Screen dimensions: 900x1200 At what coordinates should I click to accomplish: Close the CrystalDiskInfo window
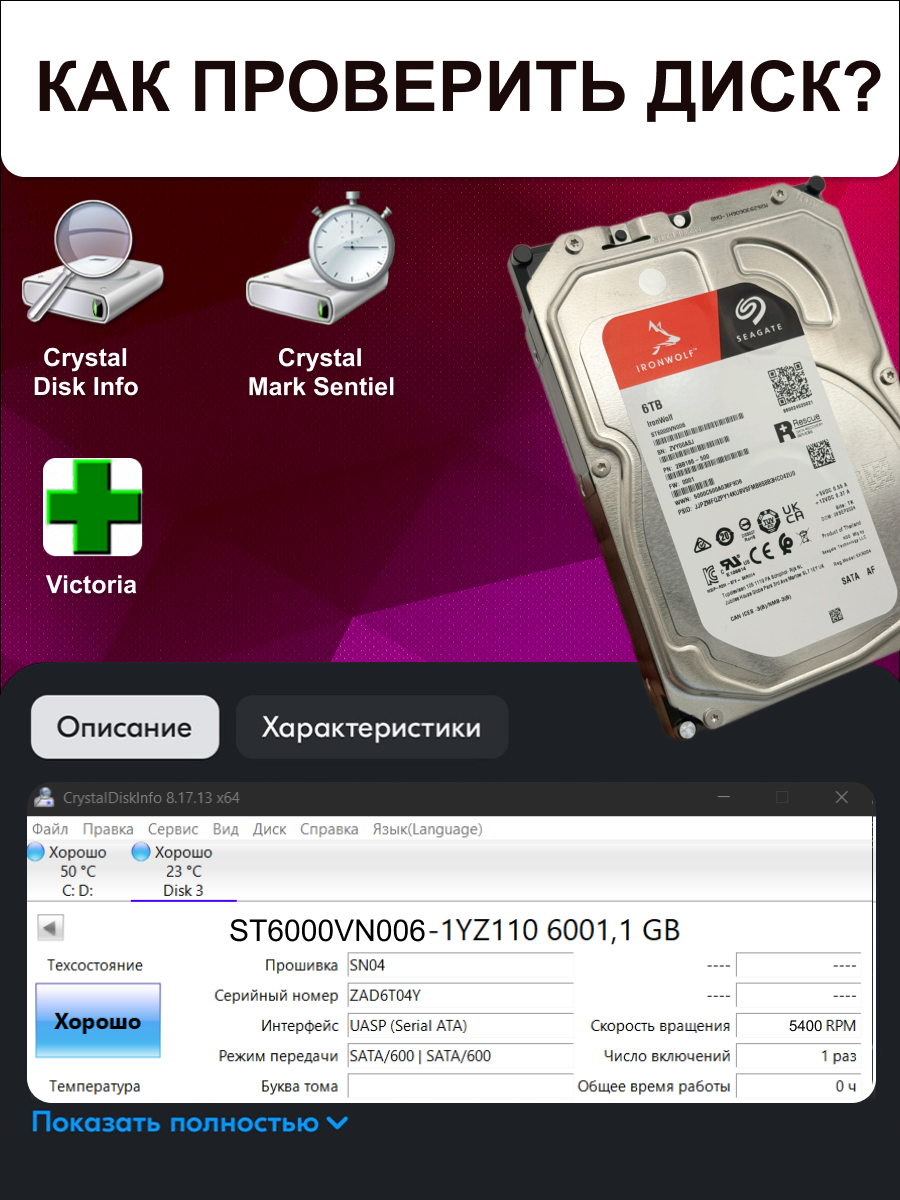point(841,797)
